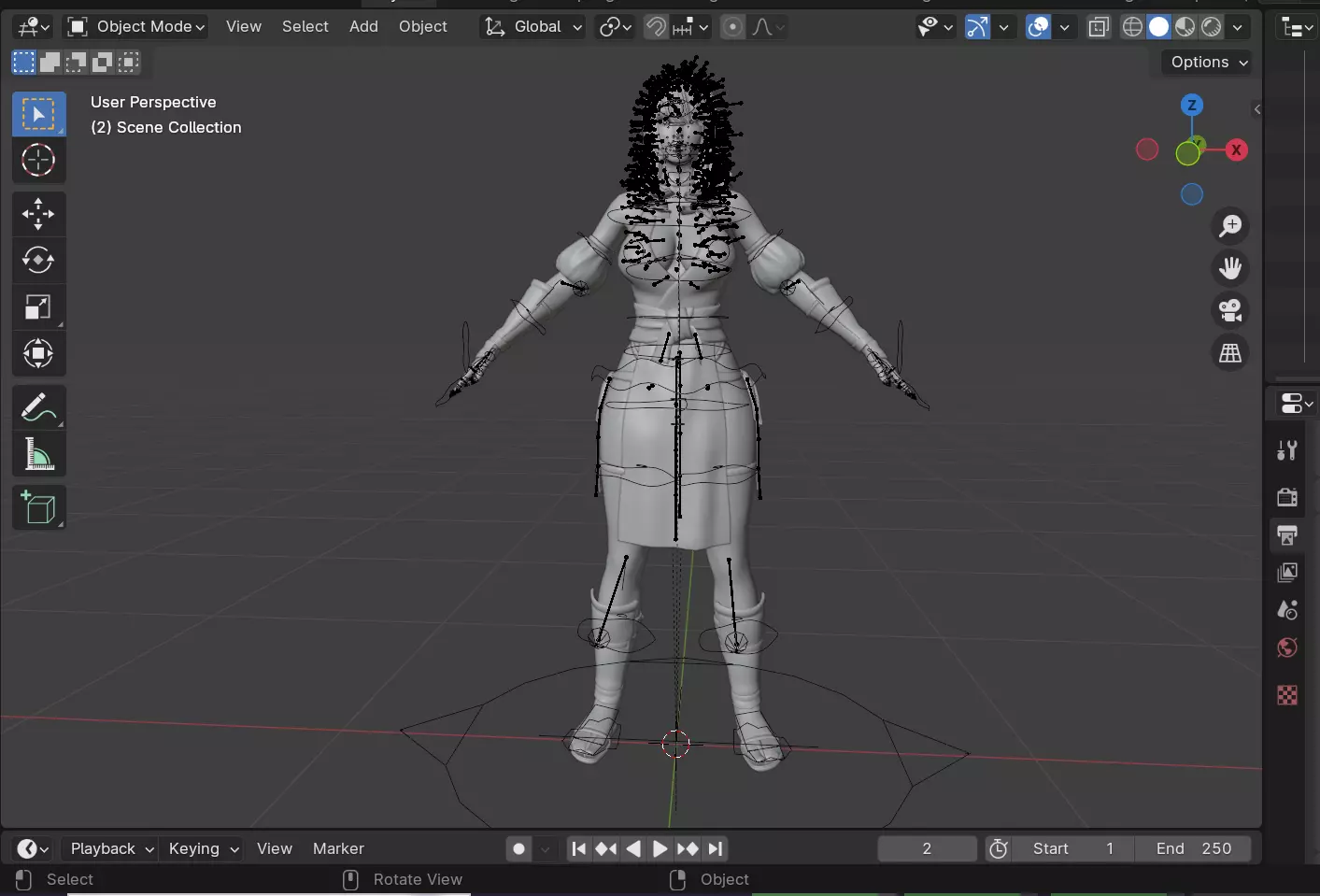Set selection mode to subtract
Viewport: 1320px width, 896px height.
[x=76, y=63]
